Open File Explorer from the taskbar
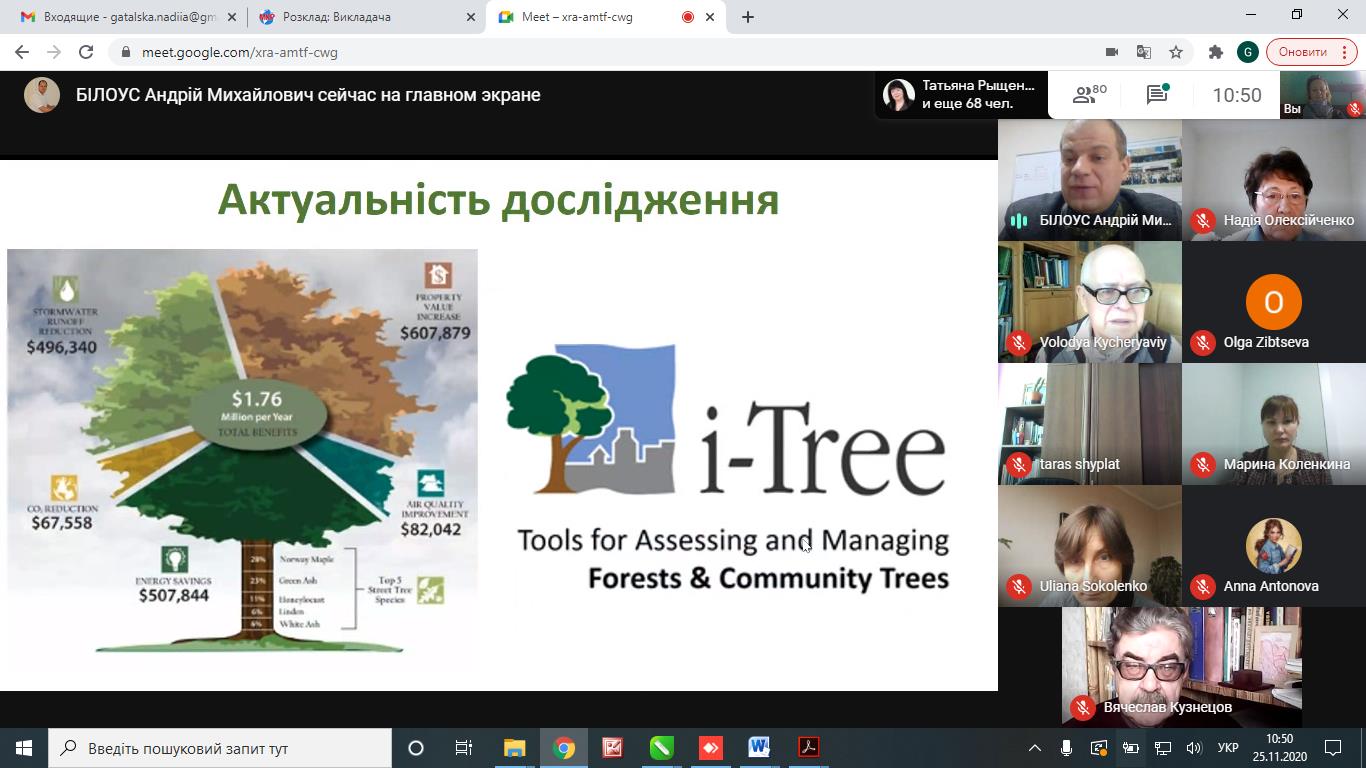This screenshot has height=768, width=1366. [x=514, y=748]
